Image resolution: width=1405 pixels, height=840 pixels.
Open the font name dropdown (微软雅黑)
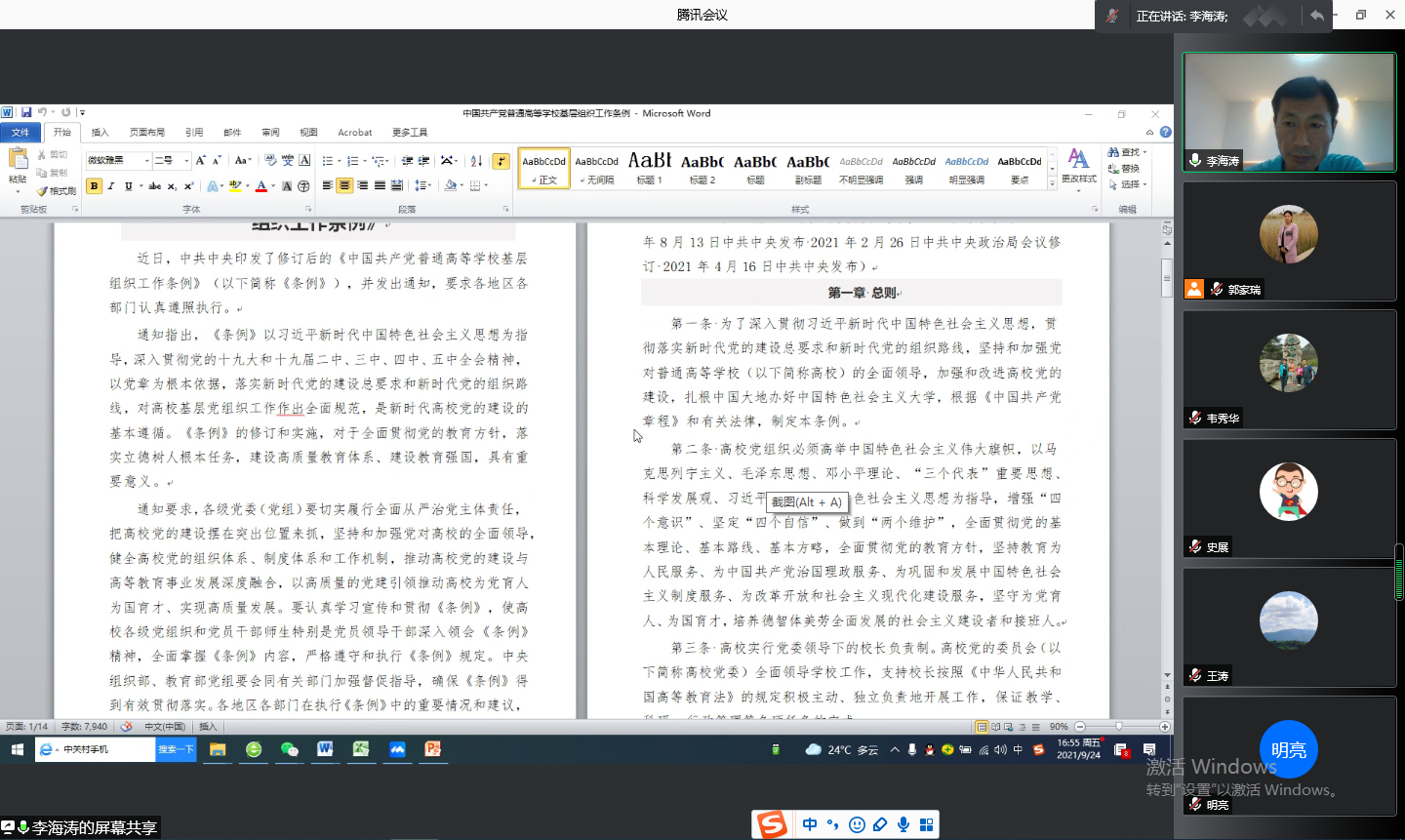[146, 161]
